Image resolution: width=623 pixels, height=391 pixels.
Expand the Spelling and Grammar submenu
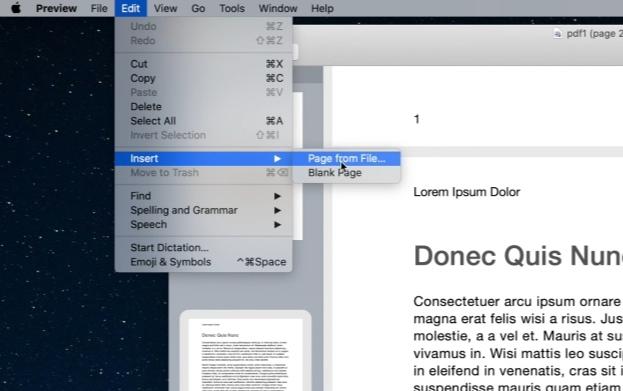(203, 210)
